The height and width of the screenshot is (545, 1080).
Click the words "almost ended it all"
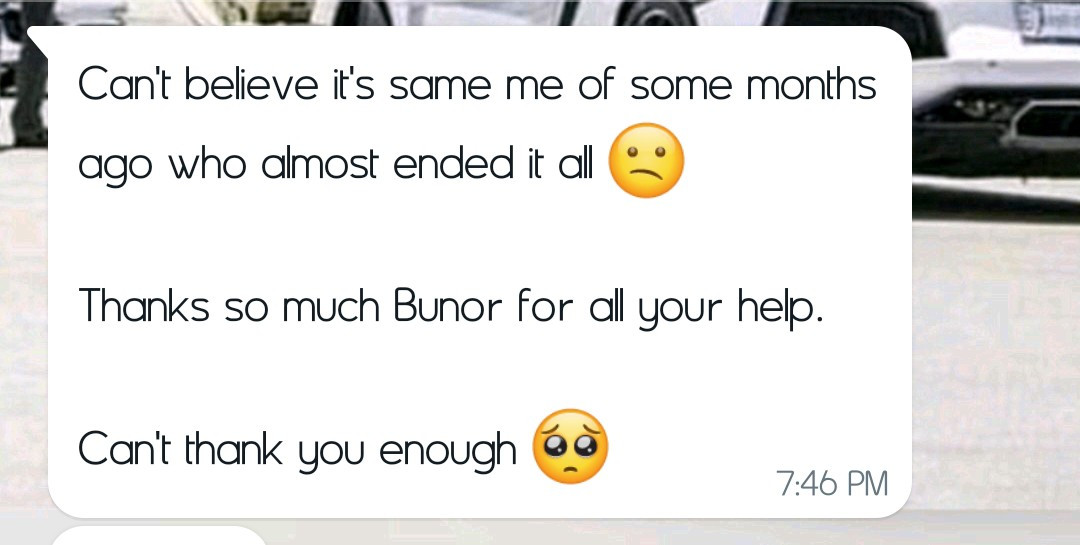click(x=427, y=163)
